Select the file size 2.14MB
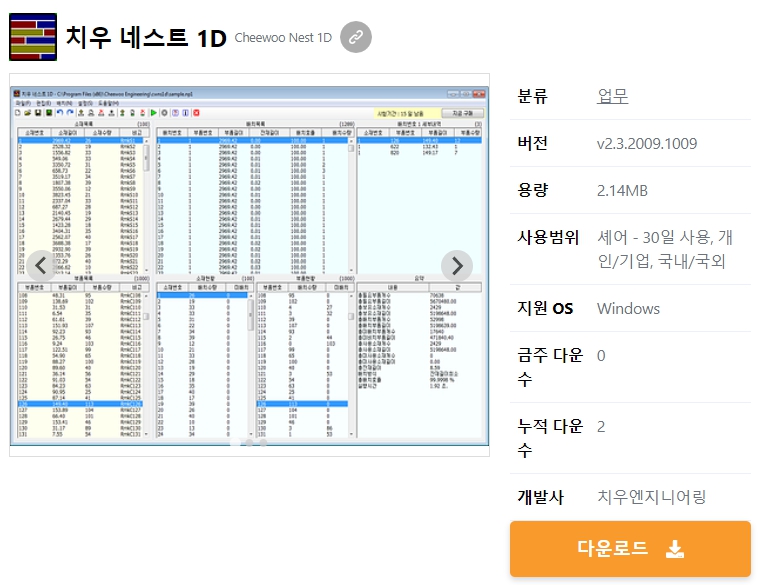The height and width of the screenshot is (585, 760). coord(622,190)
